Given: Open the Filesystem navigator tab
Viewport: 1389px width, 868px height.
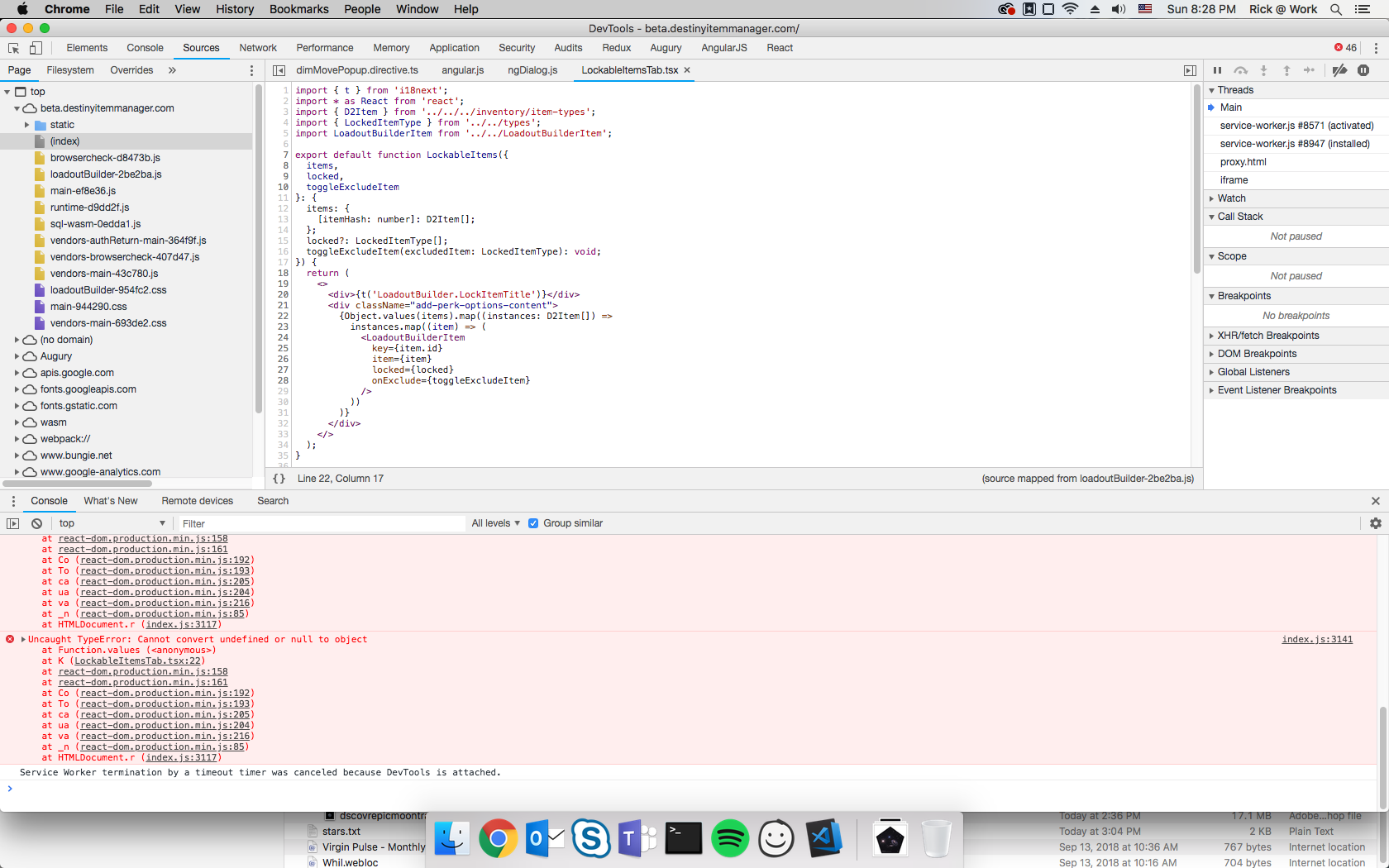Looking at the screenshot, I should [x=70, y=70].
